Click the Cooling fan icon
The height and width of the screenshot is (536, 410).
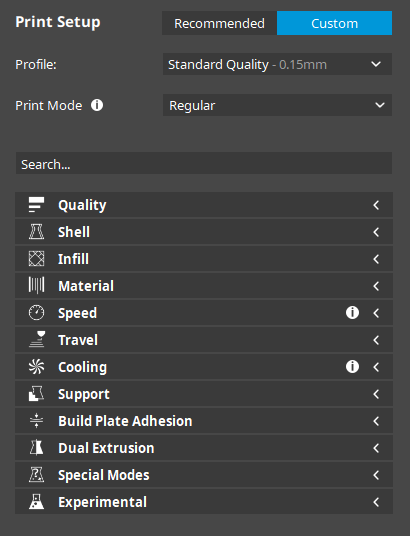click(x=36, y=367)
